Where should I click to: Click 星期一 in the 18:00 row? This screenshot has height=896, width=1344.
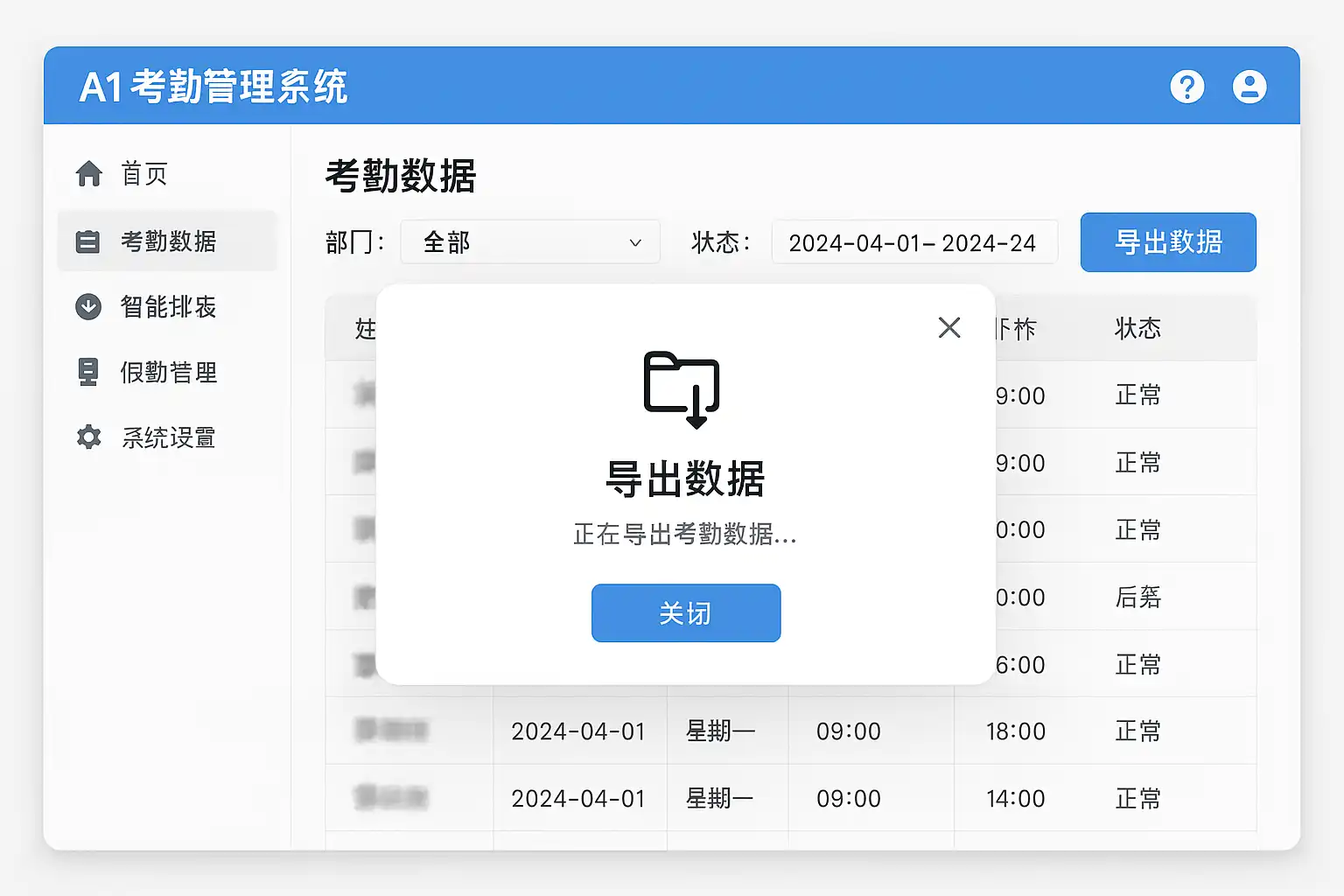click(720, 731)
